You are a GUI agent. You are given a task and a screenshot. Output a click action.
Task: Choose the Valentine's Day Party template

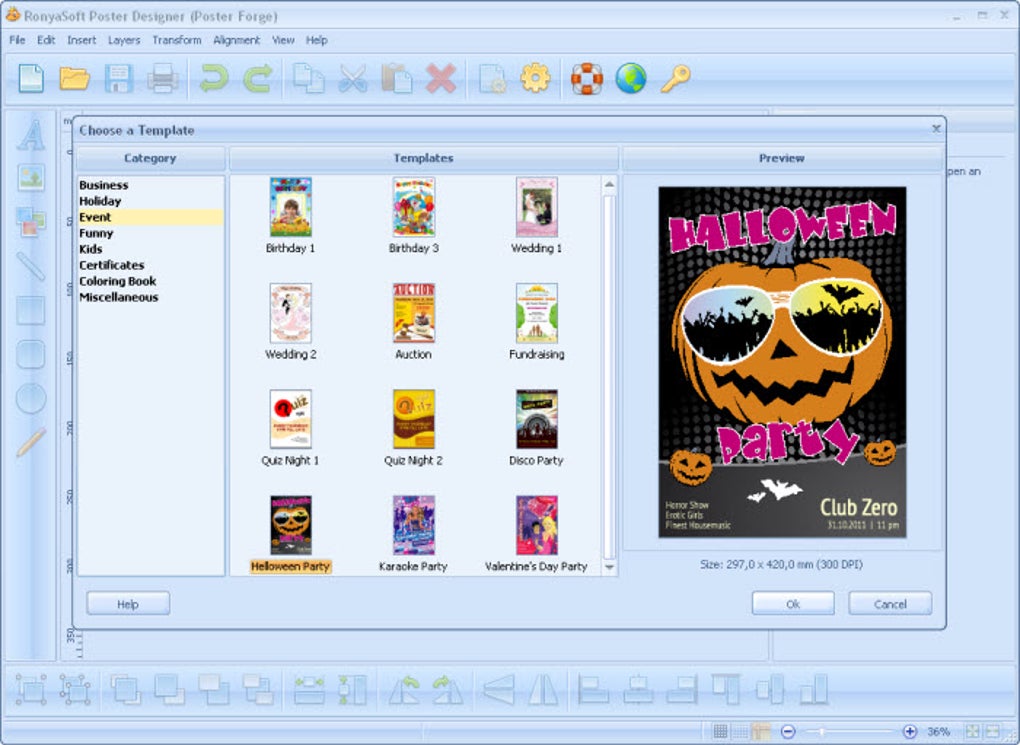pyautogui.click(x=536, y=525)
